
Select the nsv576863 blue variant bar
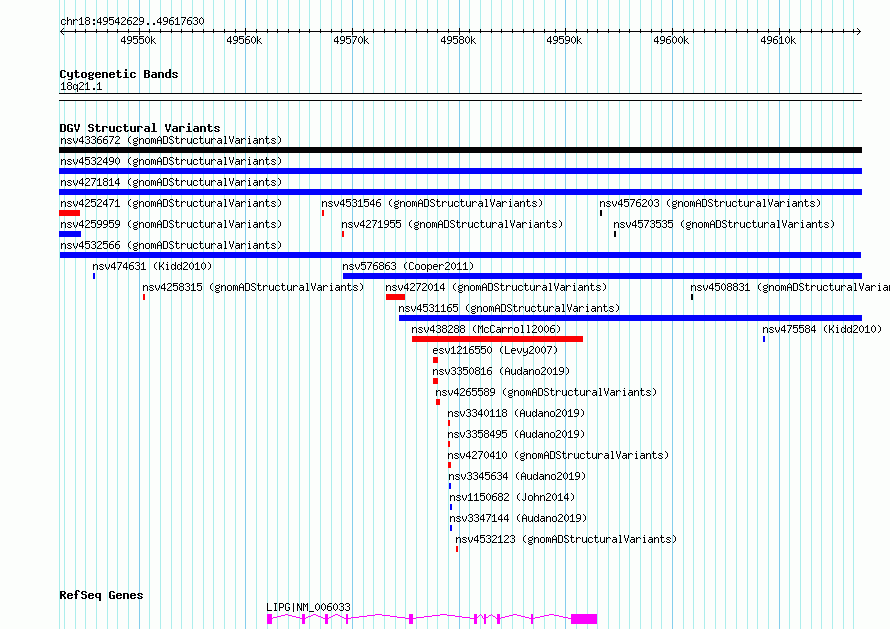click(x=602, y=276)
